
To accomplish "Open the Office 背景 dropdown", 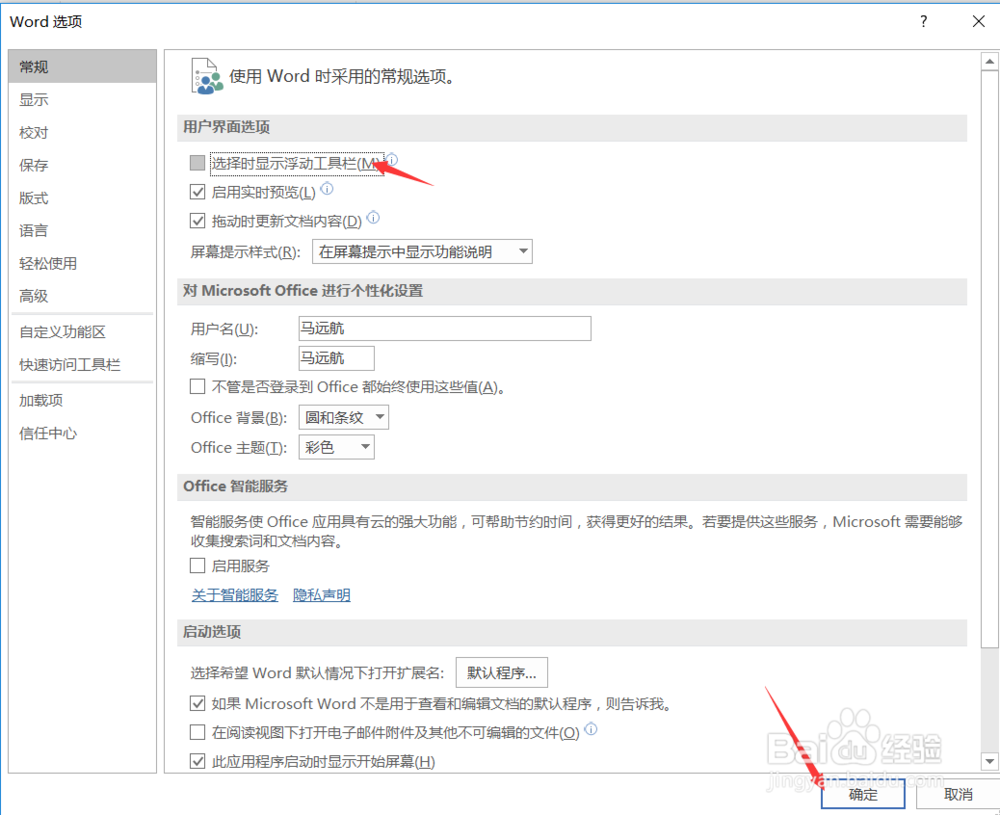I will 344,418.
